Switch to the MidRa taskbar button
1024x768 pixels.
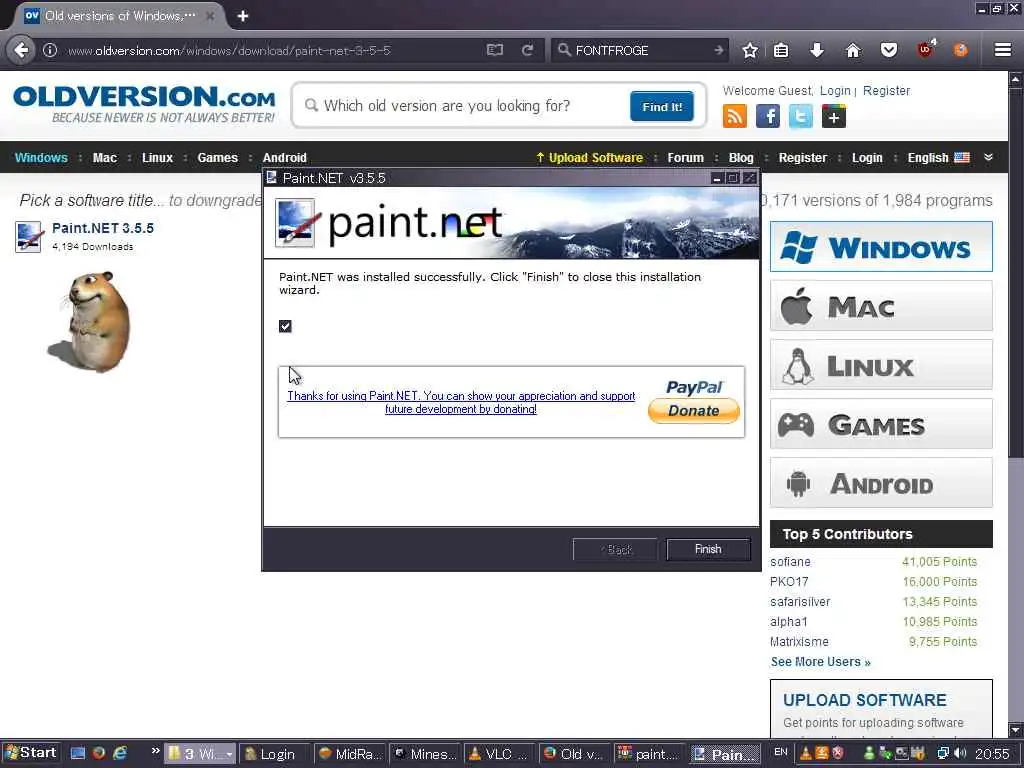point(350,754)
